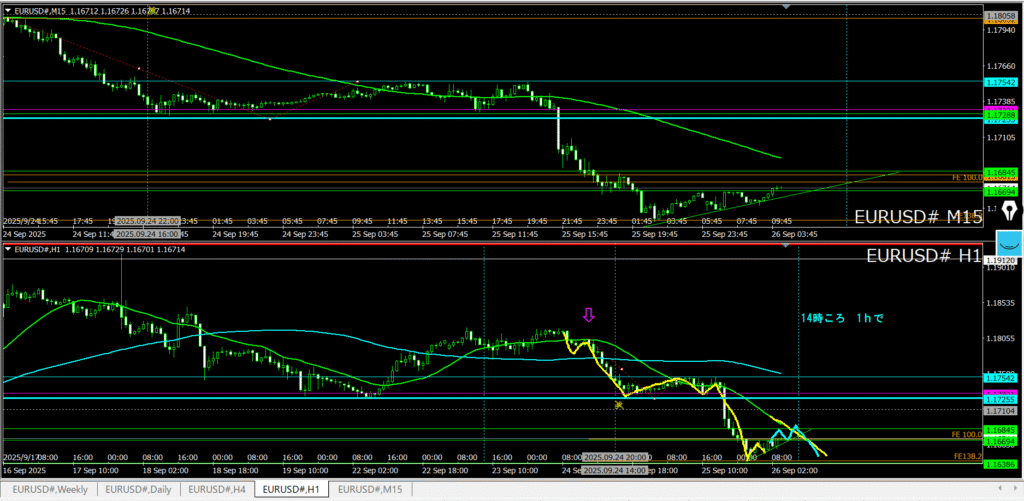Open the EURUSD#,H4 chart tab

coord(217,489)
